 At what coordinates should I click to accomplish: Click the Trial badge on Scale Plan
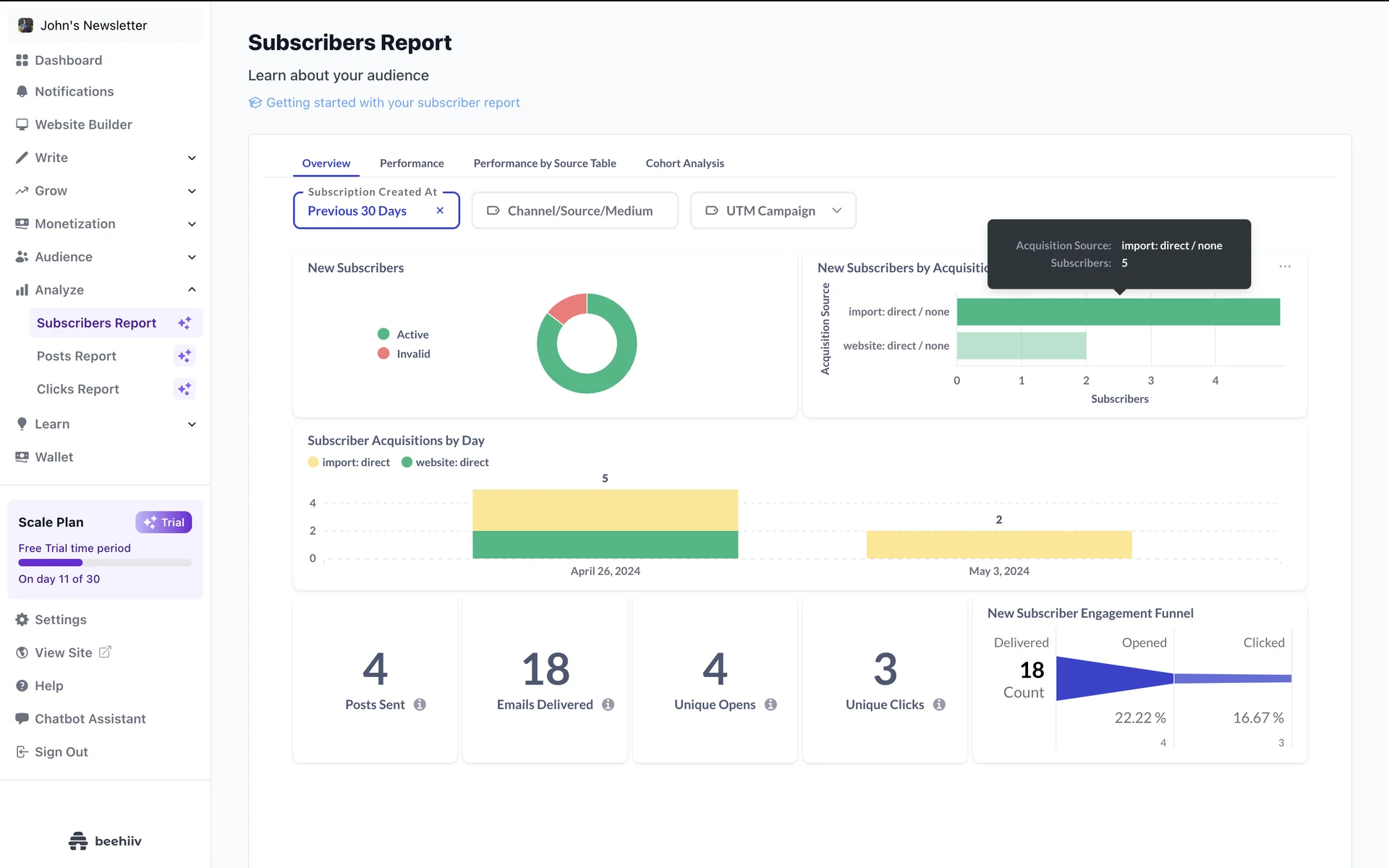point(163,522)
